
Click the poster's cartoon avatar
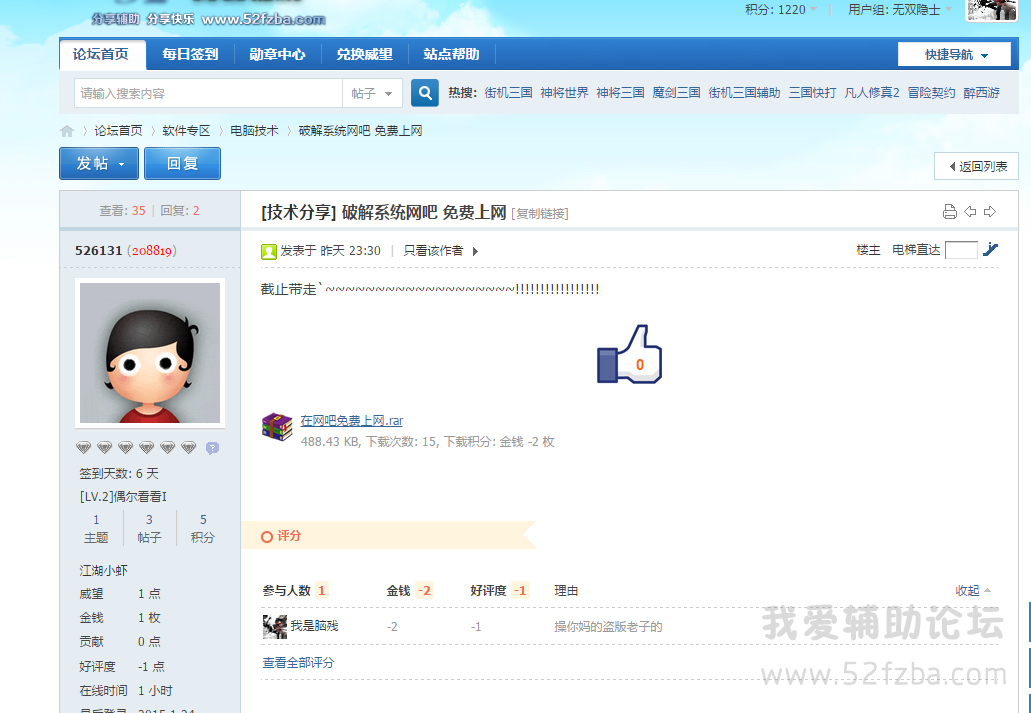point(150,353)
